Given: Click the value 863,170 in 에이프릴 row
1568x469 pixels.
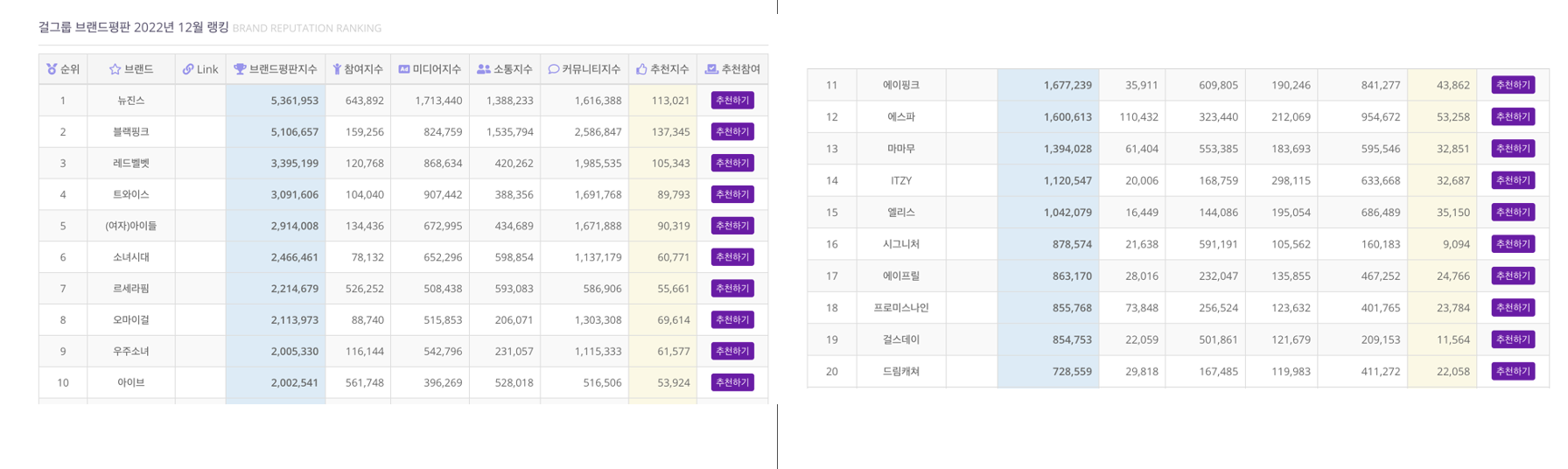Looking at the screenshot, I should point(1072,276).
